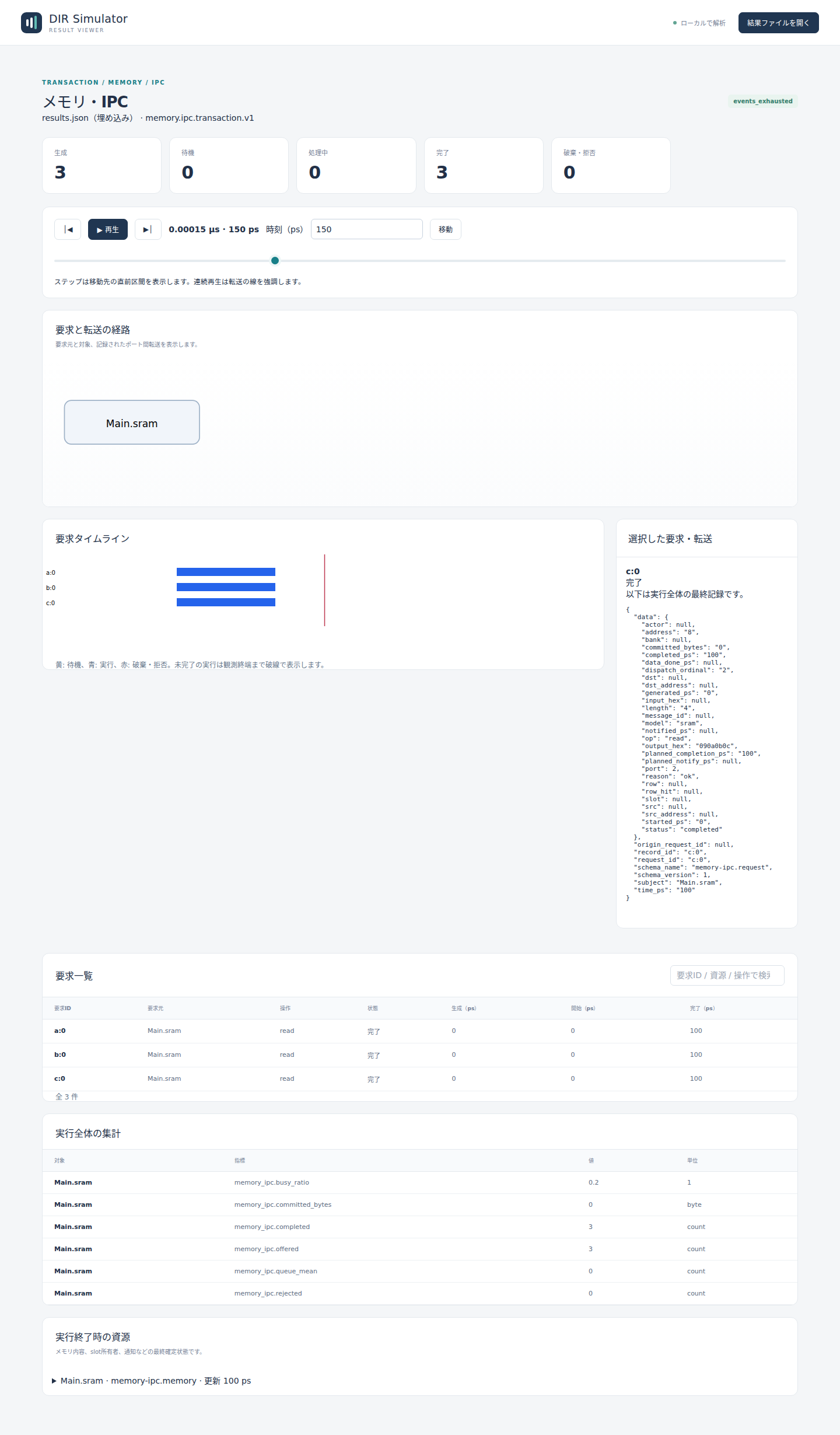
Task: Click the DIR Simulator logo icon
Action: click(32, 23)
